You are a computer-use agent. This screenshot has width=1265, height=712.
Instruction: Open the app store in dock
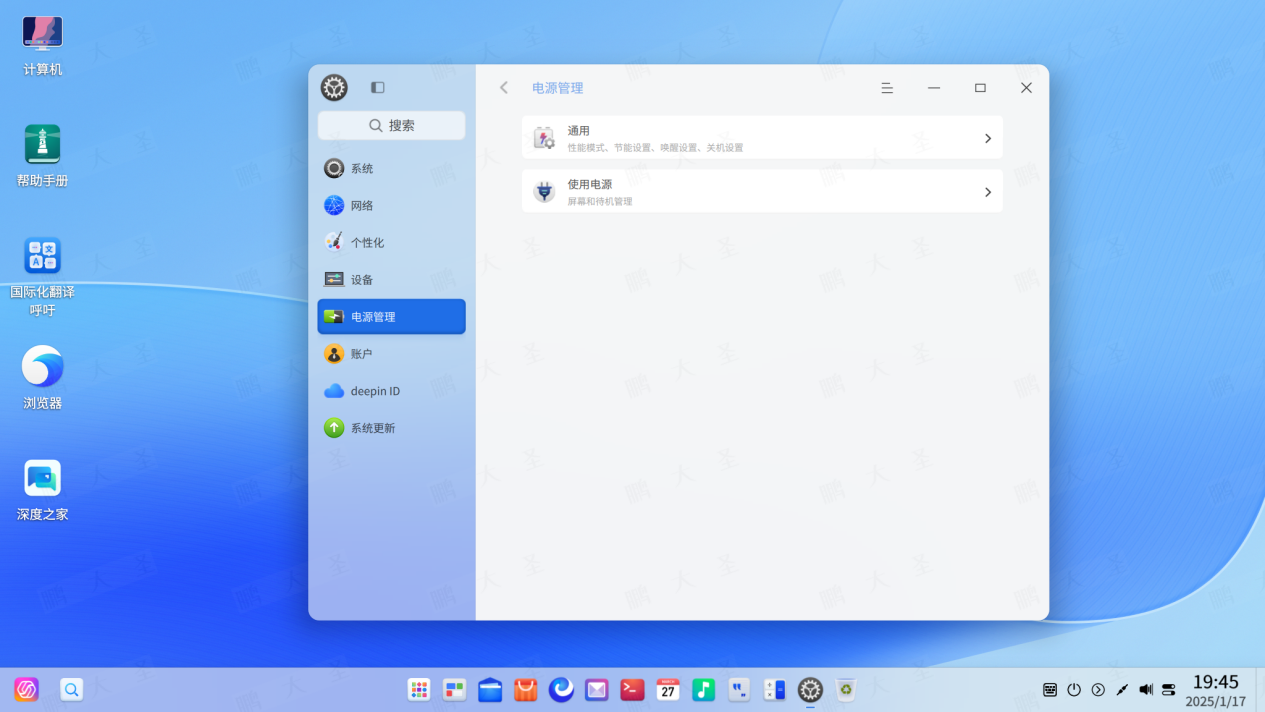click(x=526, y=689)
